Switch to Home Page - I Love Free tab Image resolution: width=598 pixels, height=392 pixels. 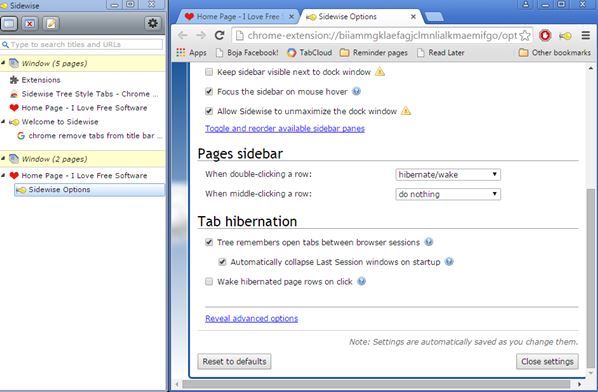point(238,17)
